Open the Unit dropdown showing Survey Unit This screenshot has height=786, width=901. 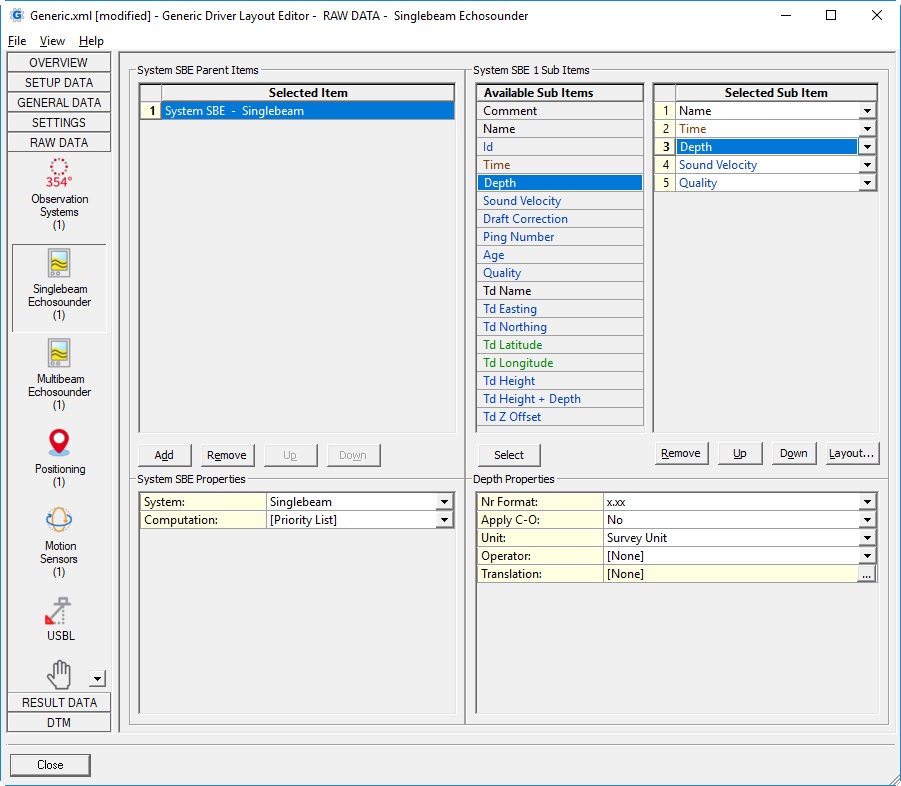pyautogui.click(x=867, y=538)
